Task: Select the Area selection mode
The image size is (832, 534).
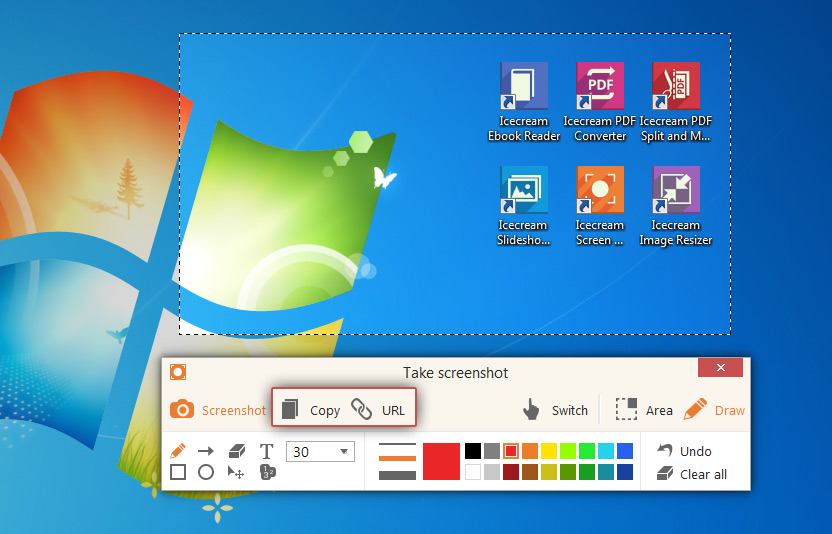Action: tap(644, 410)
